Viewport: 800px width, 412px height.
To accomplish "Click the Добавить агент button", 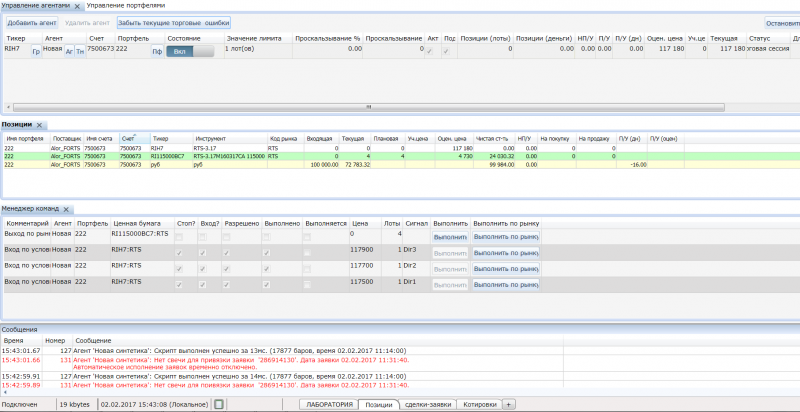I will [x=31, y=21].
